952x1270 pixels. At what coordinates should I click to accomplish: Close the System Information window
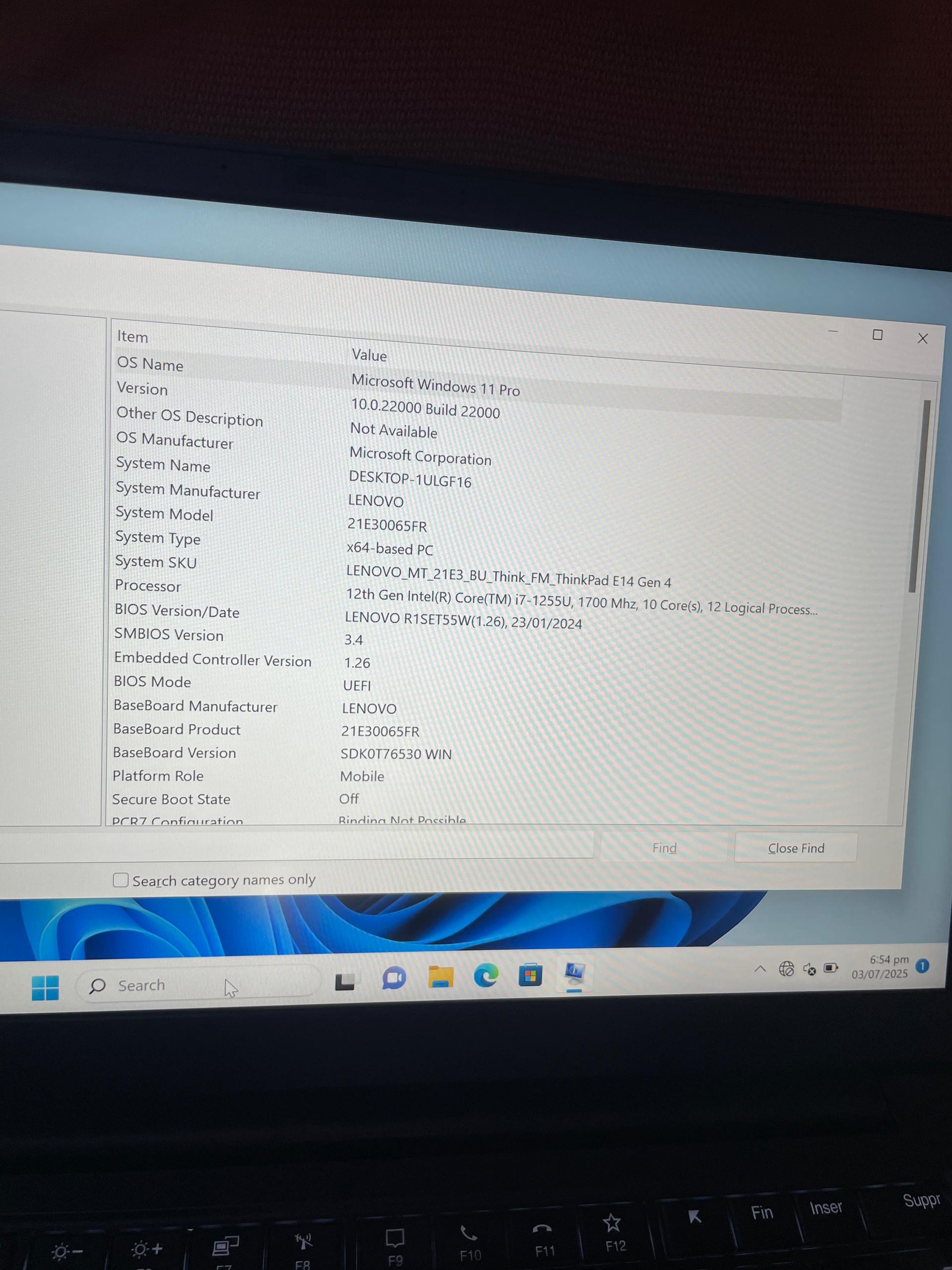(923, 339)
